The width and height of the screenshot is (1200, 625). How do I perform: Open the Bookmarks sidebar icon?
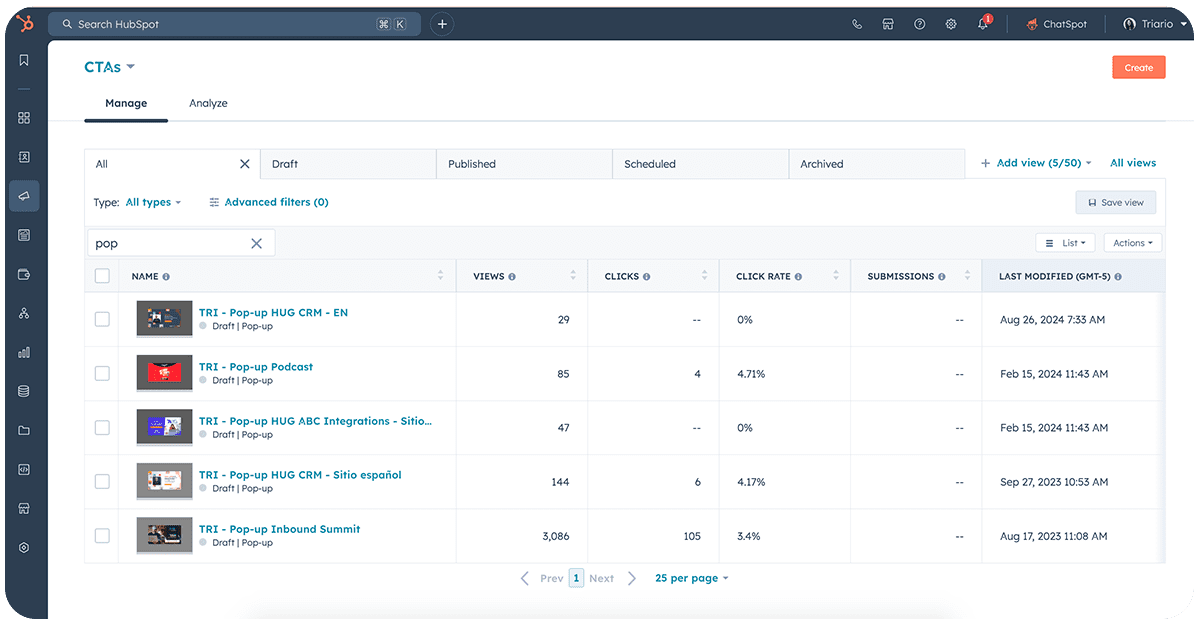click(x=24, y=59)
